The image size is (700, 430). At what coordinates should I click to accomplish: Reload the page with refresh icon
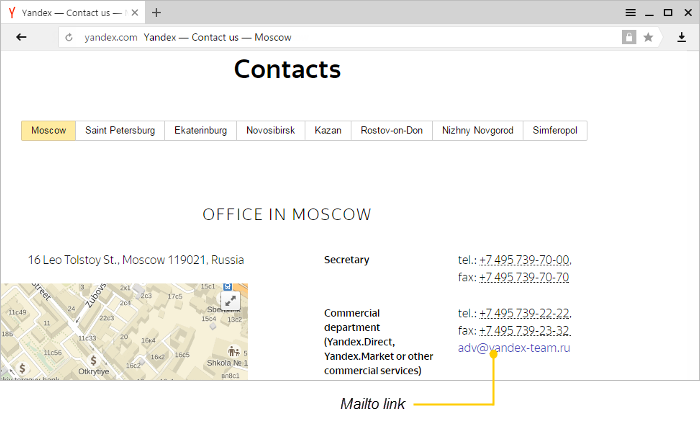69,38
